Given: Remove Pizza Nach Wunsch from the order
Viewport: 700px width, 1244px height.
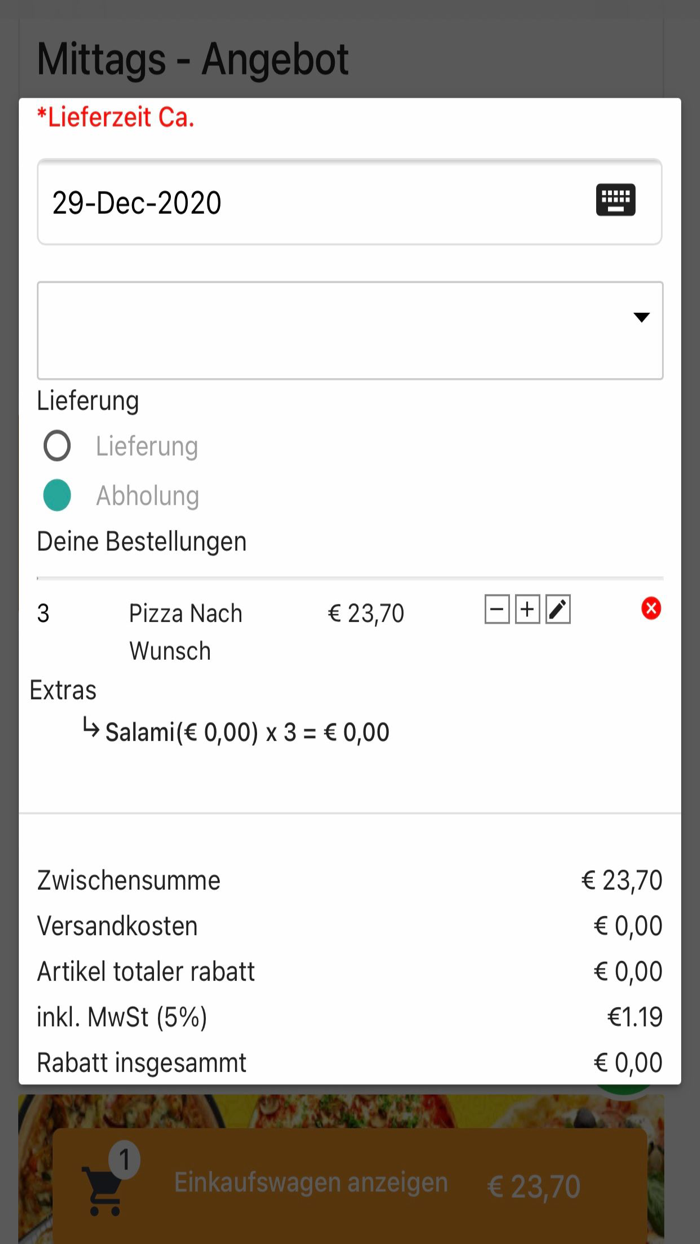Looking at the screenshot, I should (x=652, y=607).
